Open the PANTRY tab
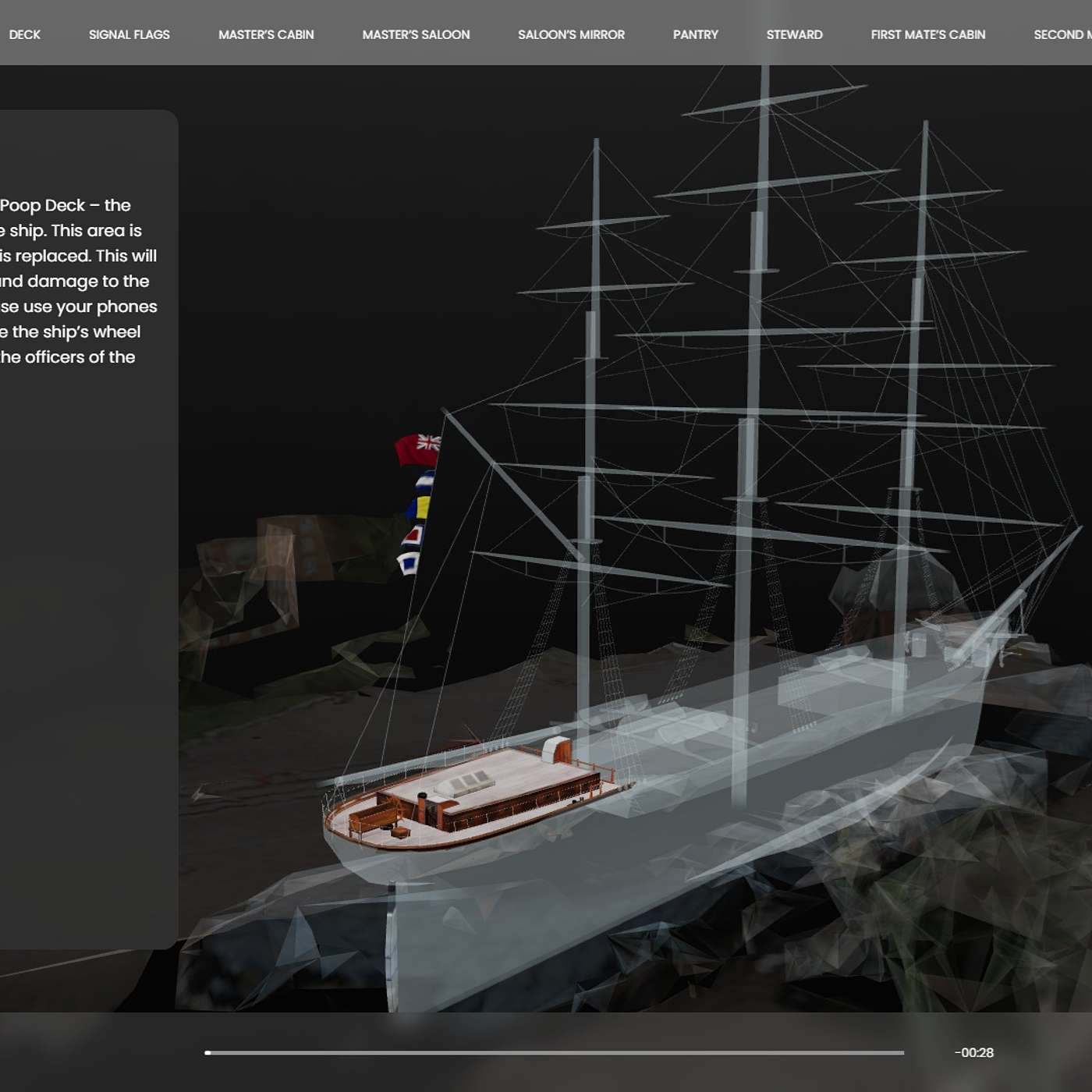The image size is (1092, 1092). 696,34
